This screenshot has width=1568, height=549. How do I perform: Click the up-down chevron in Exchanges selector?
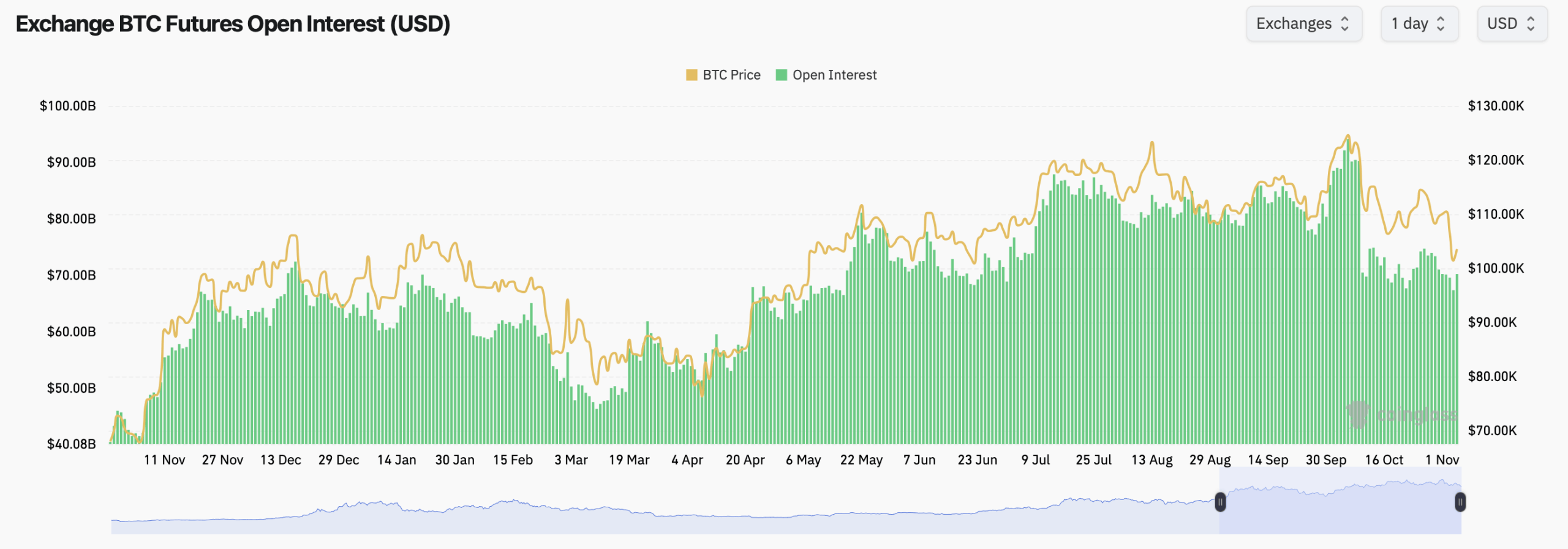coord(1345,24)
